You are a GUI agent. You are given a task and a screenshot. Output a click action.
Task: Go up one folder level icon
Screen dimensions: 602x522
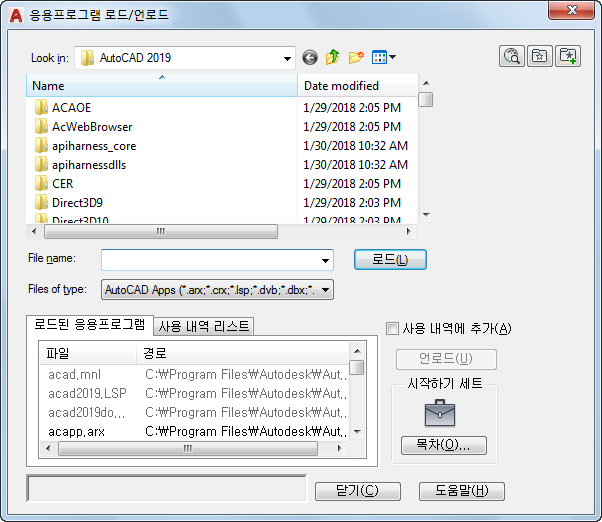coord(332,57)
